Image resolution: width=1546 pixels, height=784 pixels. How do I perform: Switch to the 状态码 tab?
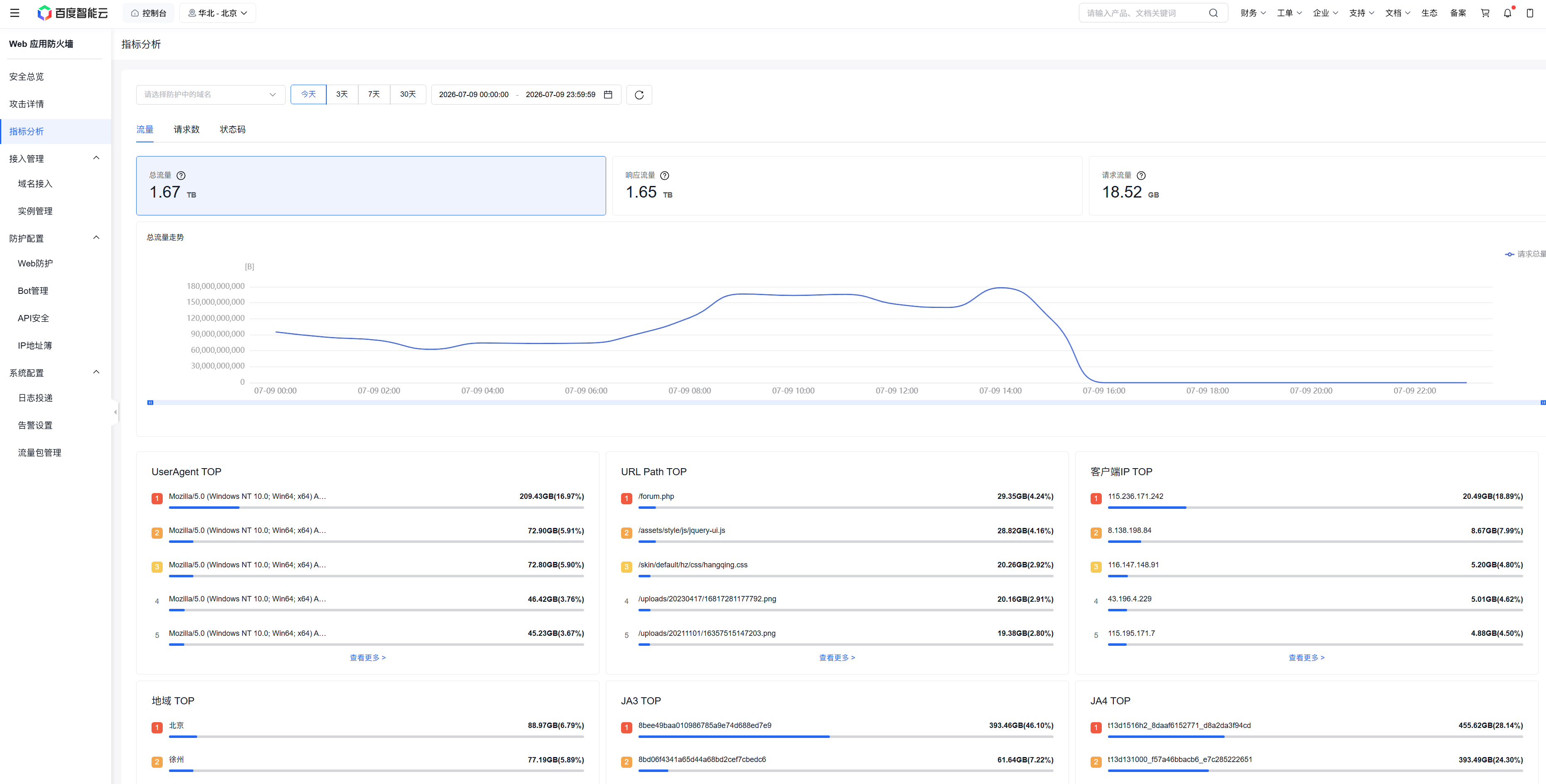[232, 129]
